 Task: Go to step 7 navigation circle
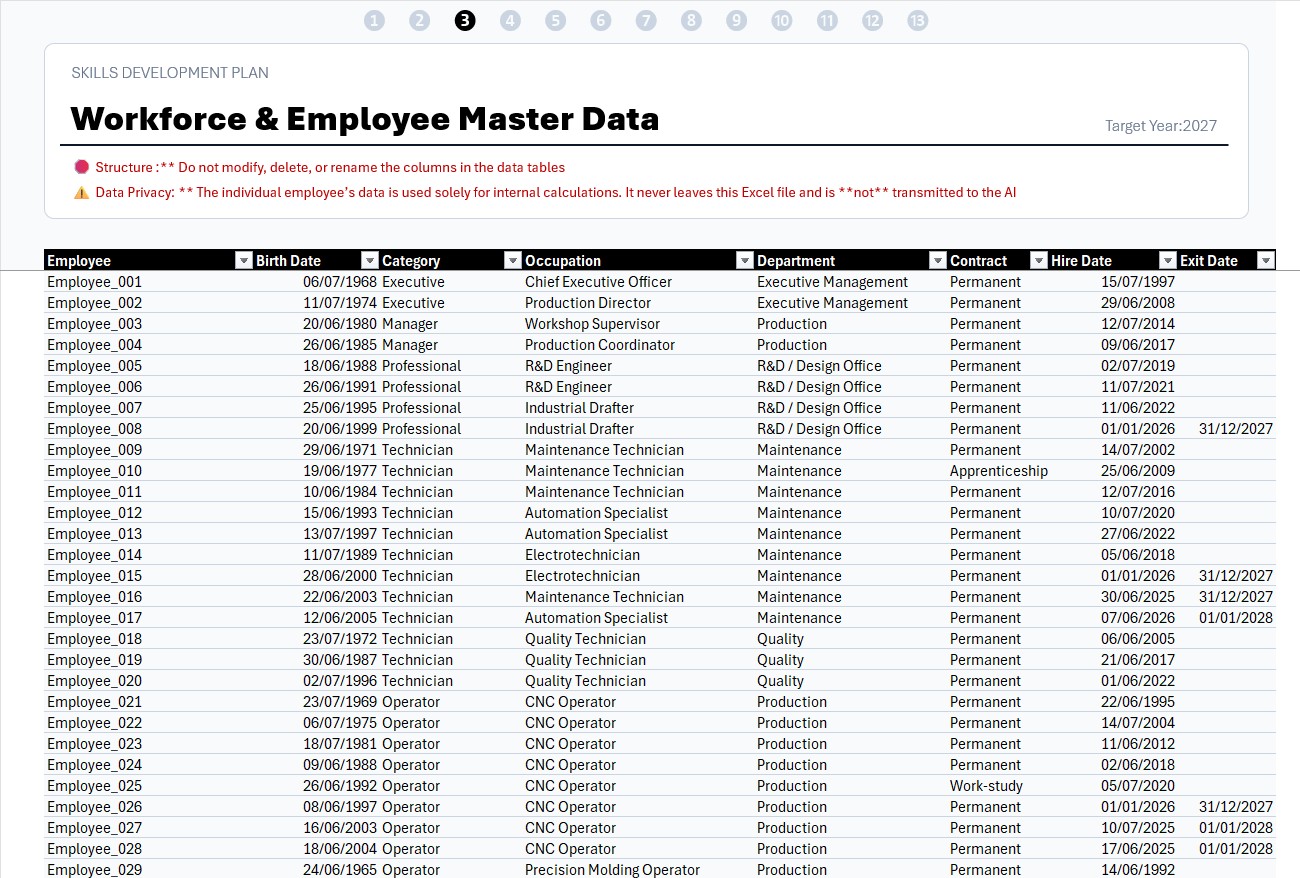coord(646,21)
